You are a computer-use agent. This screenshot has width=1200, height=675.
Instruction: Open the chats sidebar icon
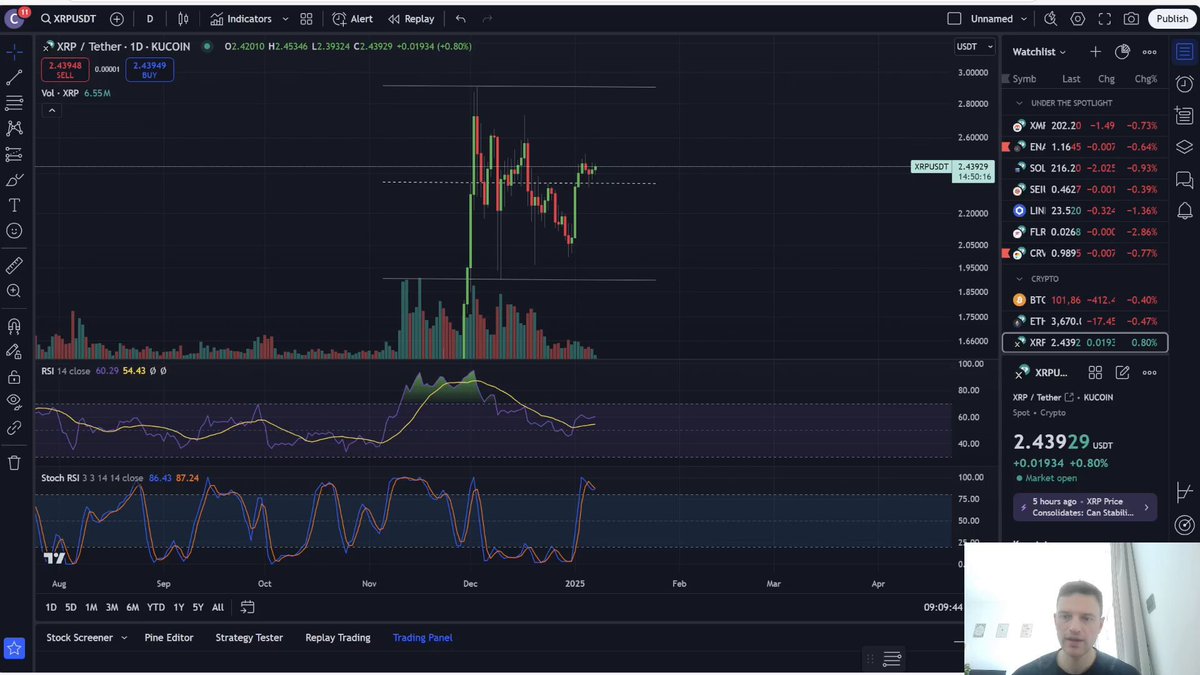[1185, 180]
